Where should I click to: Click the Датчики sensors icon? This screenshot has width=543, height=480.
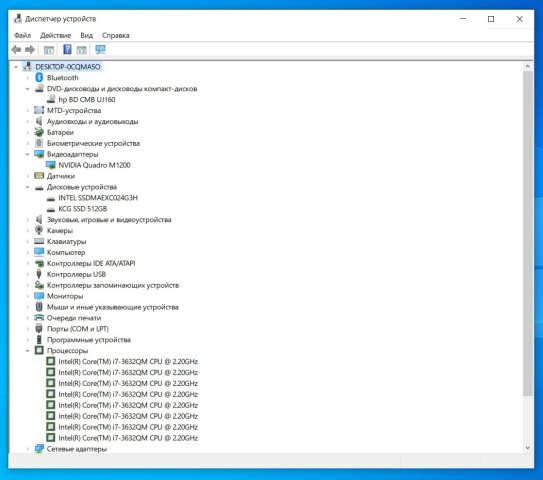pos(39,176)
